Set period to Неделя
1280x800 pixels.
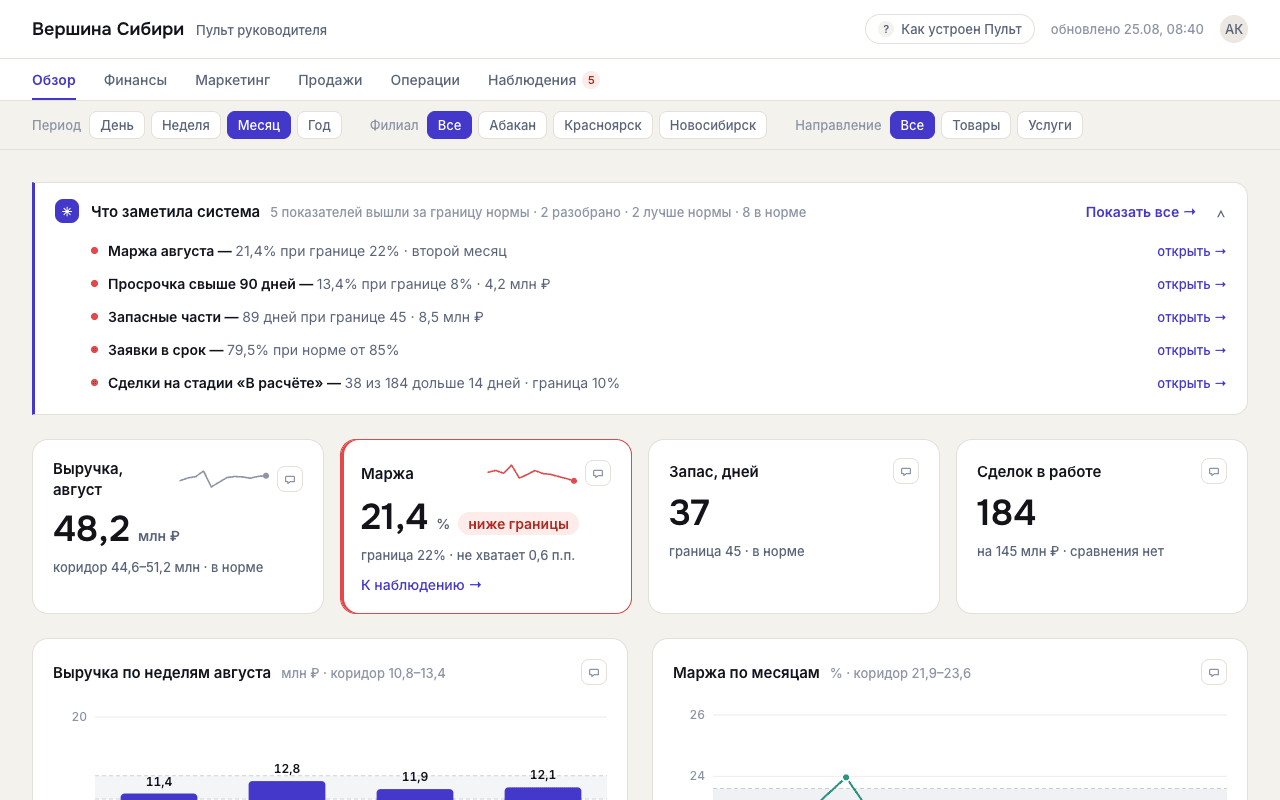(x=186, y=125)
